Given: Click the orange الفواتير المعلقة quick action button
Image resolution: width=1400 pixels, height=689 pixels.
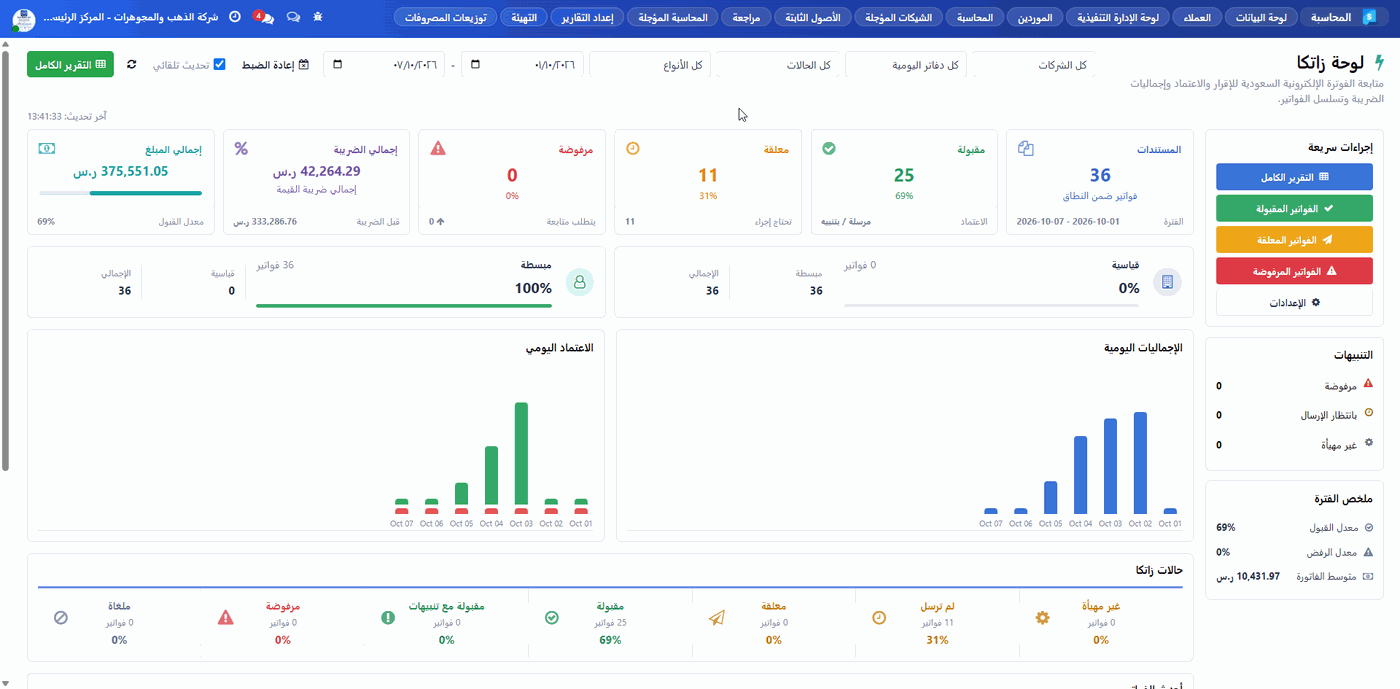Looking at the screenshot, I should tap(1294, 240).
